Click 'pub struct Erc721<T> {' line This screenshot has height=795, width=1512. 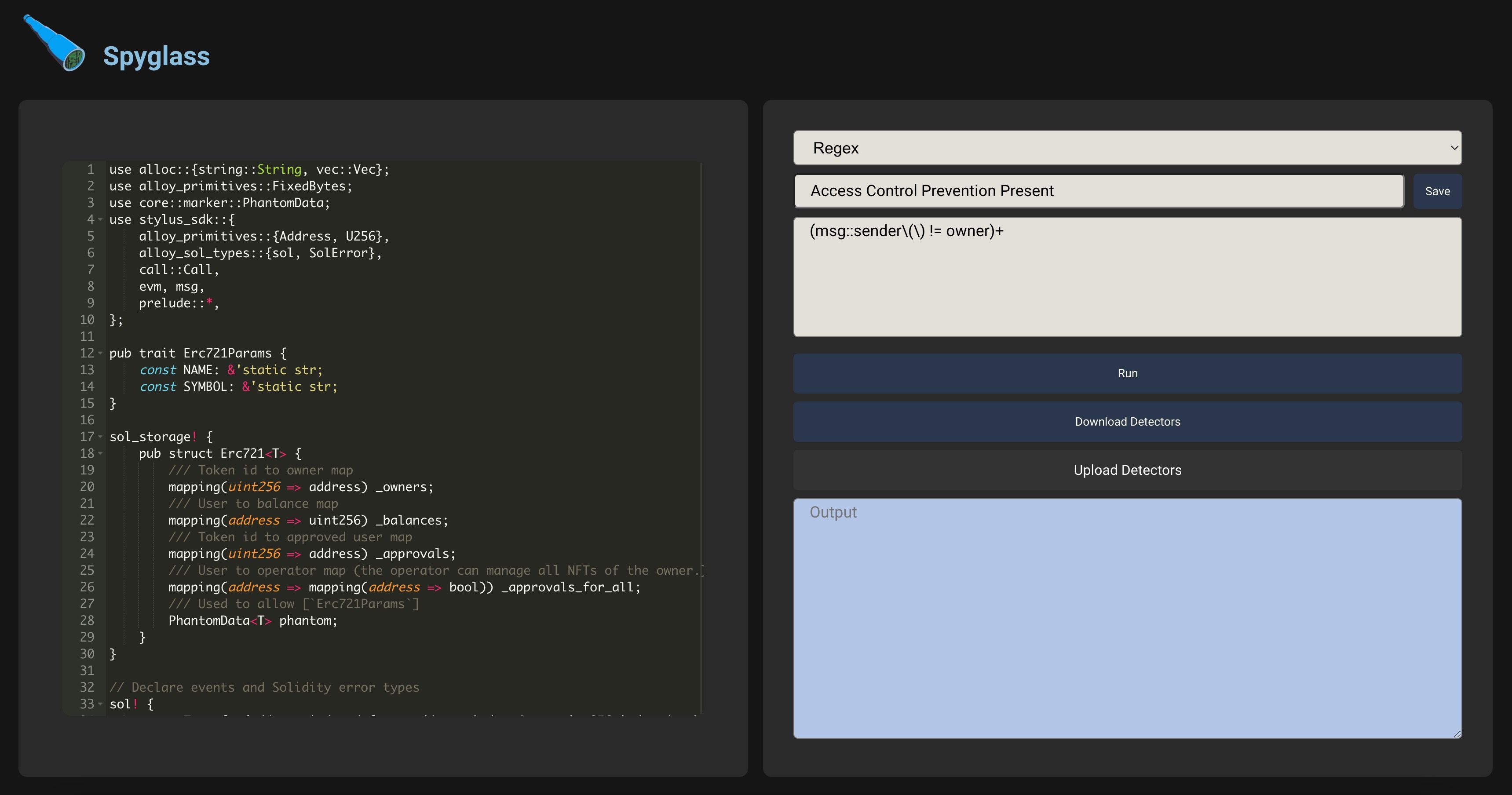[220, 453]
